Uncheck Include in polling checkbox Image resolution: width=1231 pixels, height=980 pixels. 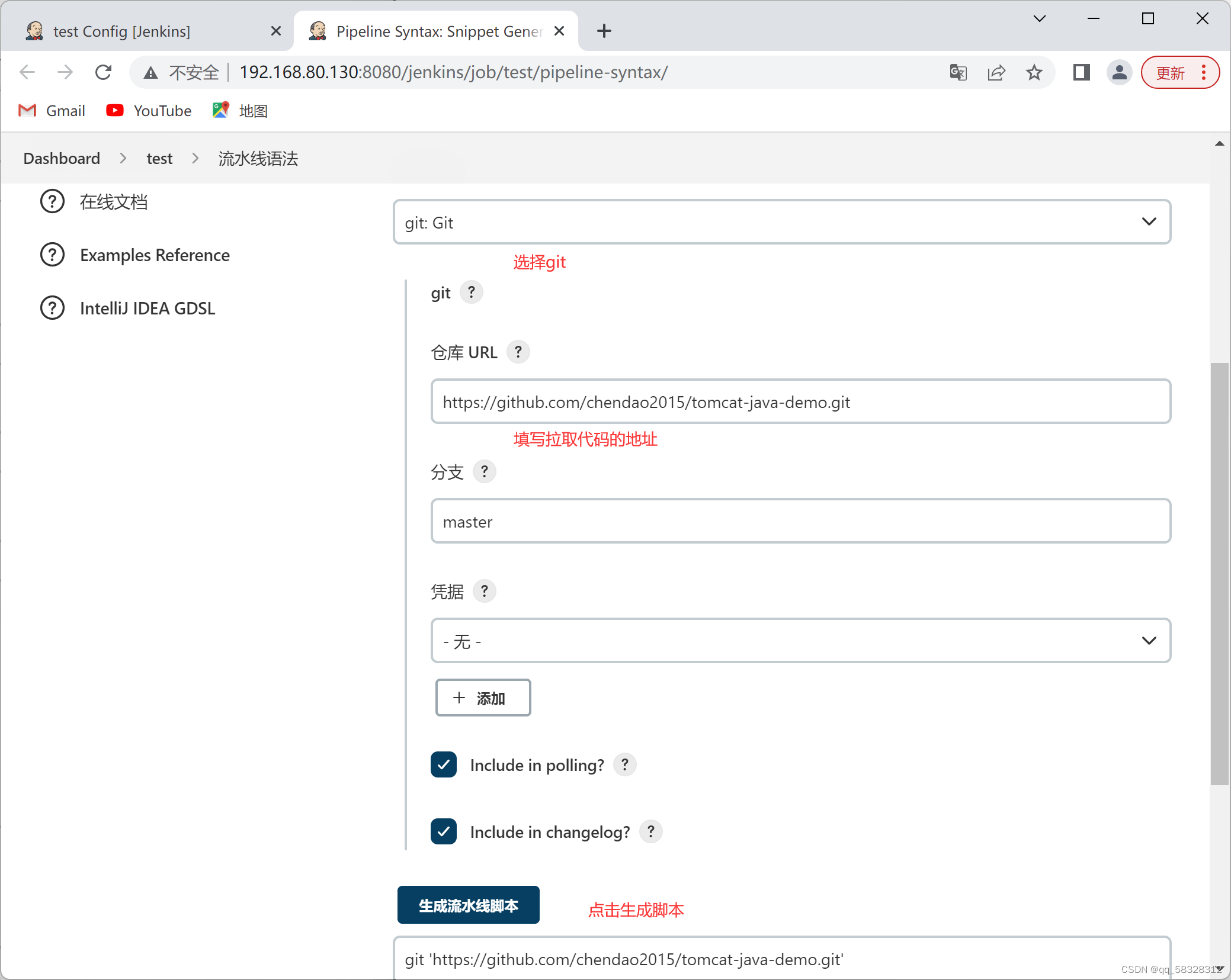click(444, 764)
